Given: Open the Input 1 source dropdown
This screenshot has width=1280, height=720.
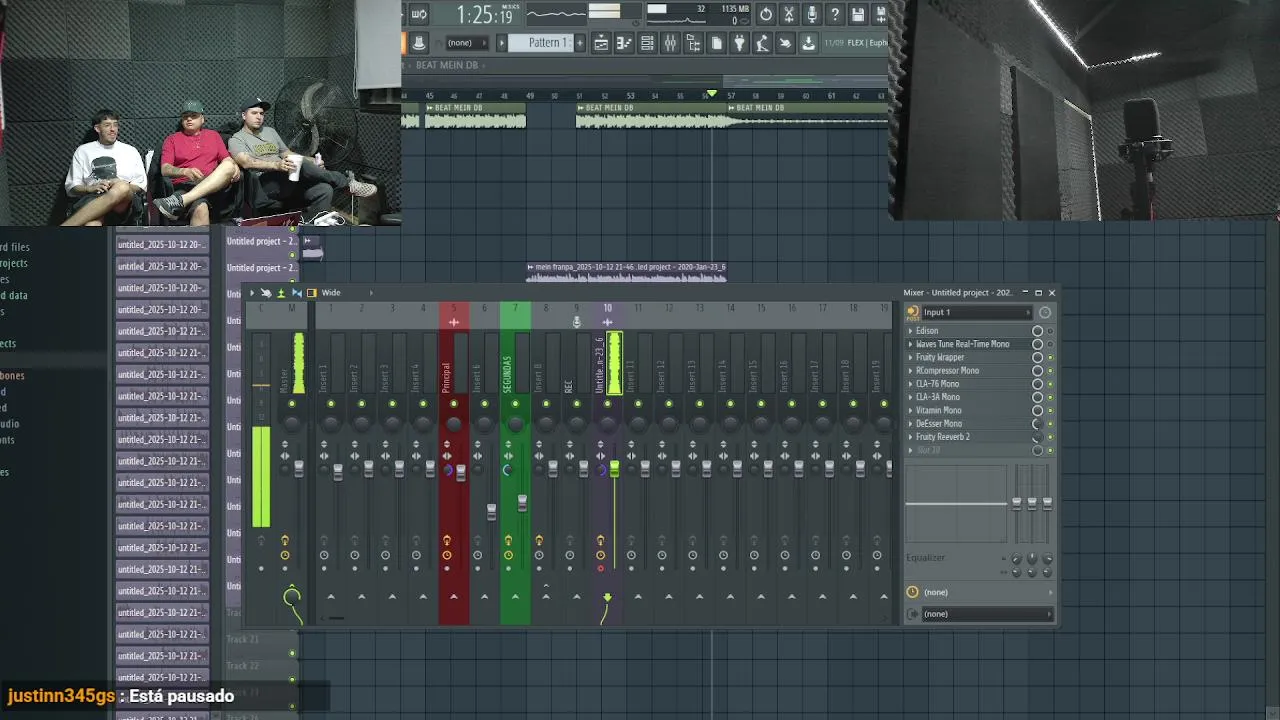Looking at the screenshot, I should 975,312.
